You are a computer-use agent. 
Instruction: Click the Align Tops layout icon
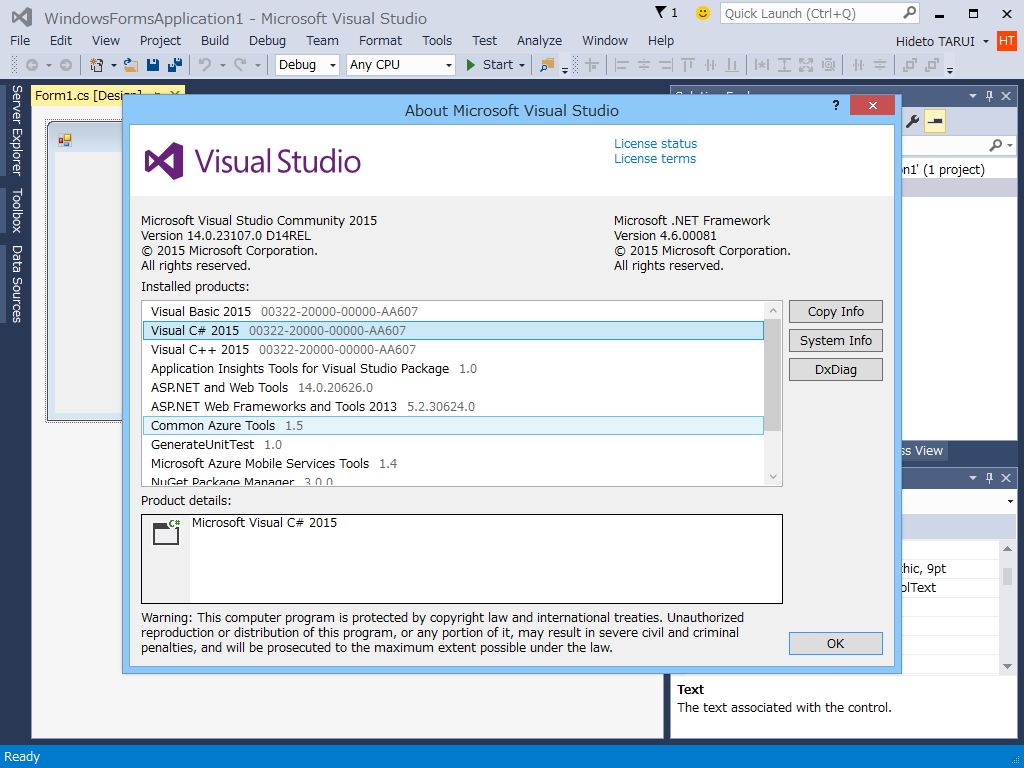point(688,65)
